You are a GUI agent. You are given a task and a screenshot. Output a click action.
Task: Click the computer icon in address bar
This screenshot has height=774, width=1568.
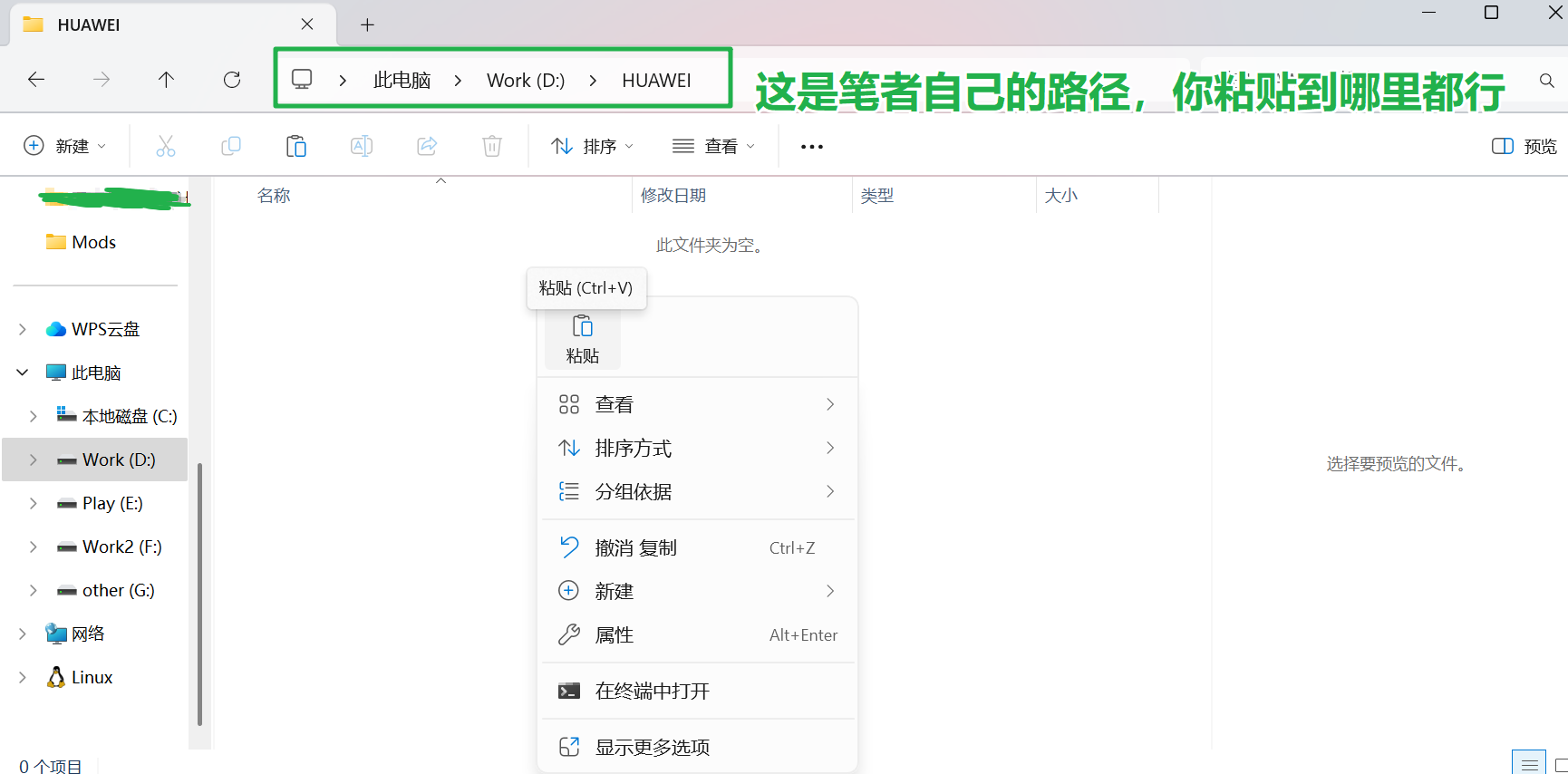[x=302, y=80]
